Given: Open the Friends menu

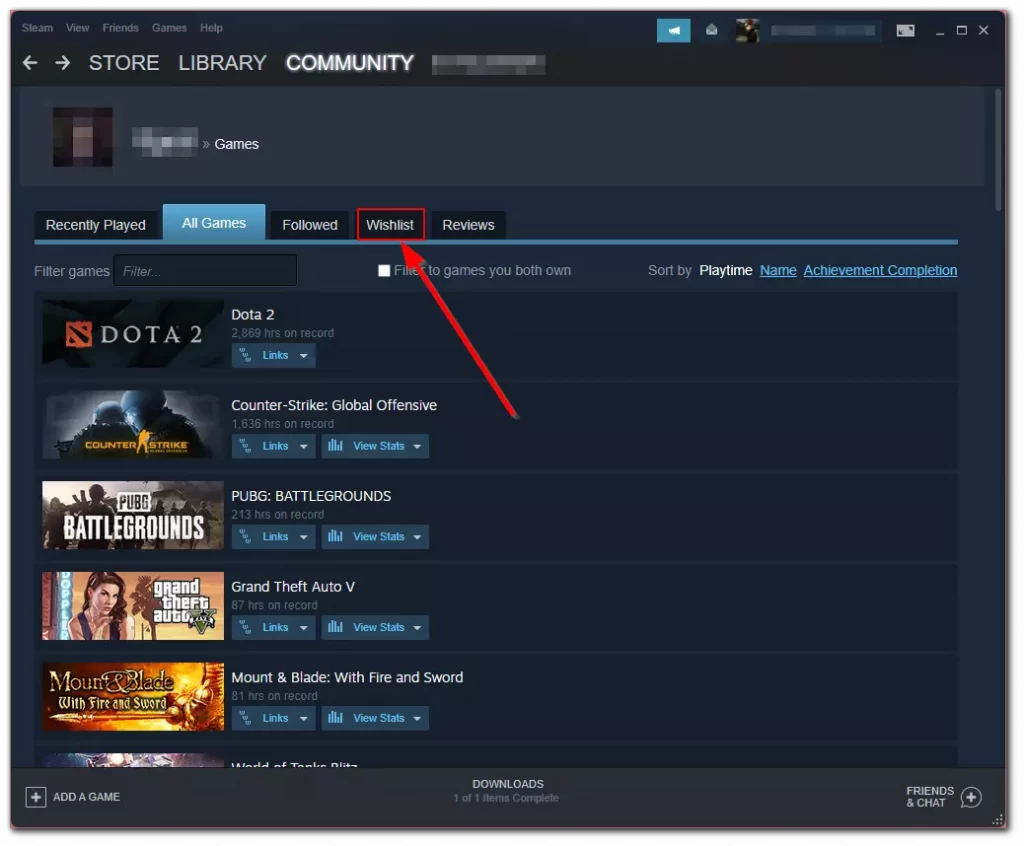Looking at the screenshot, I should pos(120,28).
